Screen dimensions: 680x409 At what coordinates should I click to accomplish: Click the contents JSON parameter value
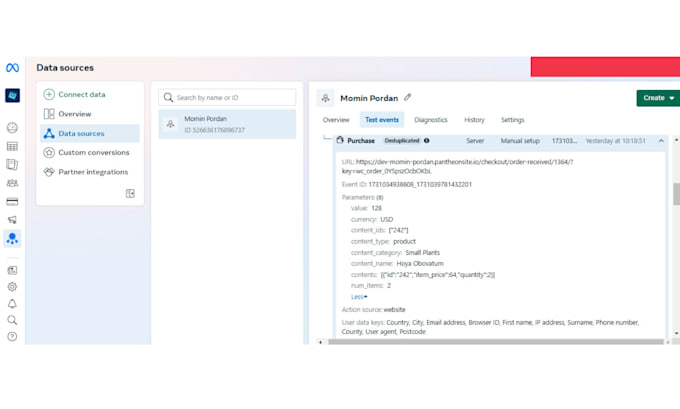[438, 275]
